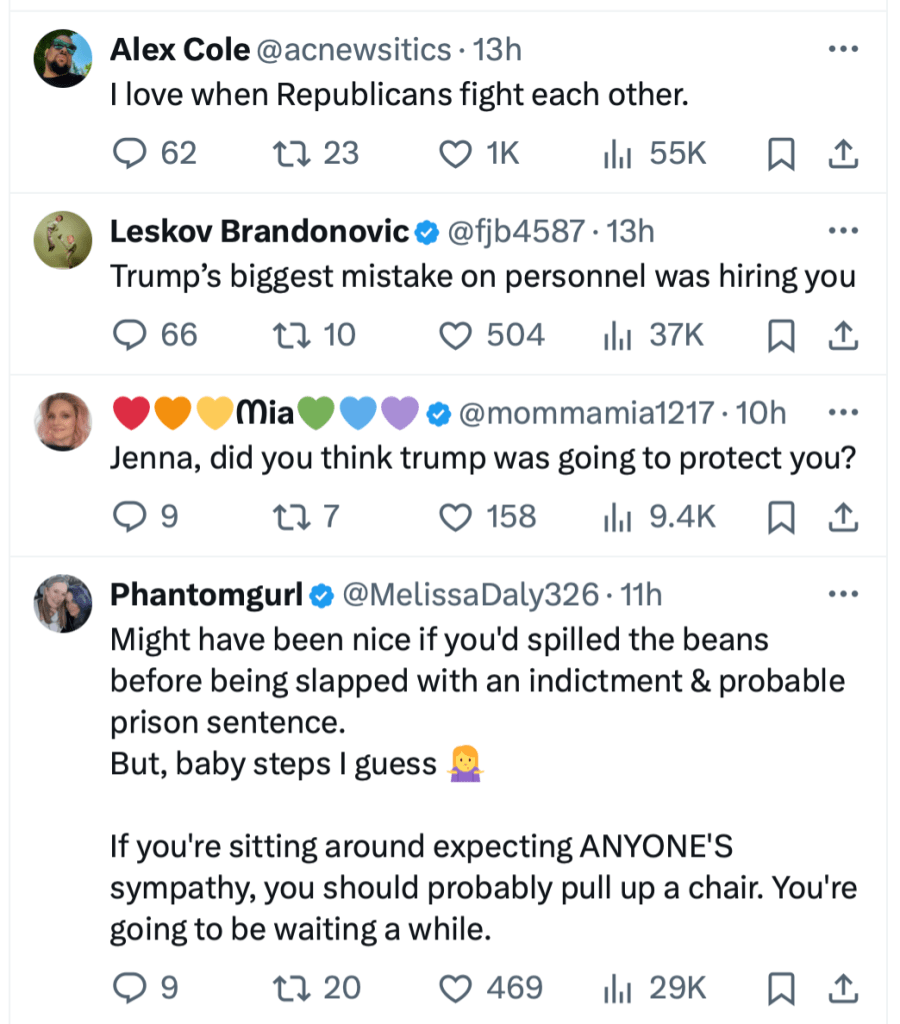Screen dimensions: 900x1024
Task: Reply to Alex Cole's tweet
Action: (128, 153)
